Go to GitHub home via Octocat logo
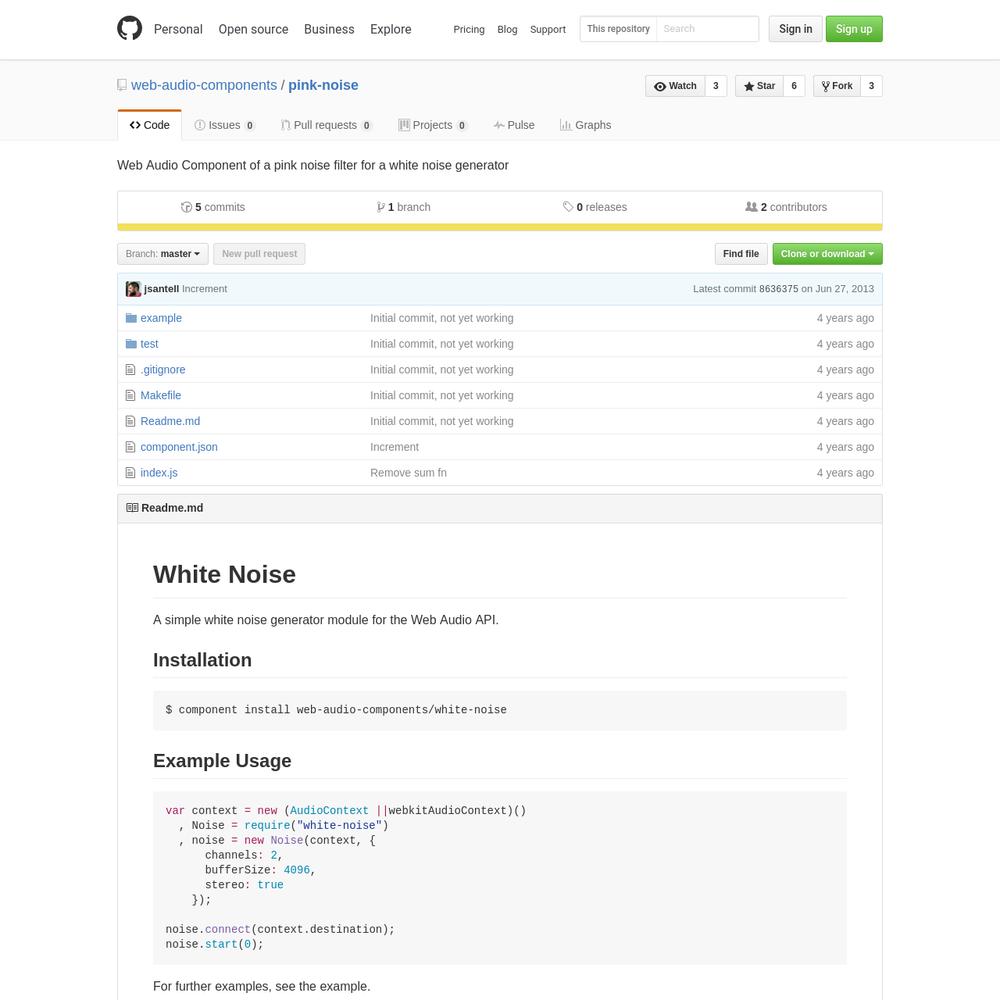1000x1000 pixels. (129, 28)
